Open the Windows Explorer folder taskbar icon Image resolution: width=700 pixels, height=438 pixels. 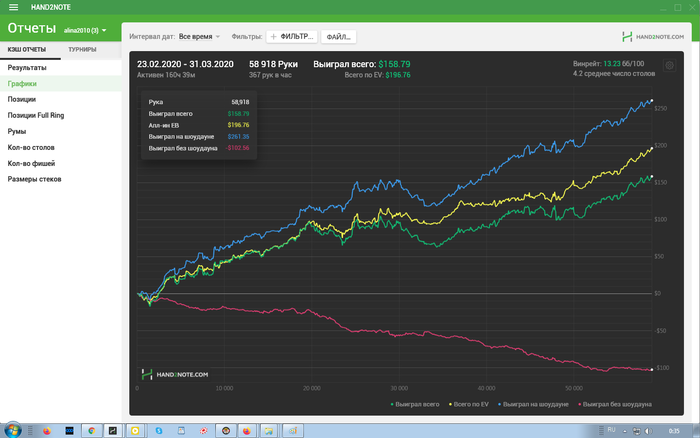tap(269, 431)
